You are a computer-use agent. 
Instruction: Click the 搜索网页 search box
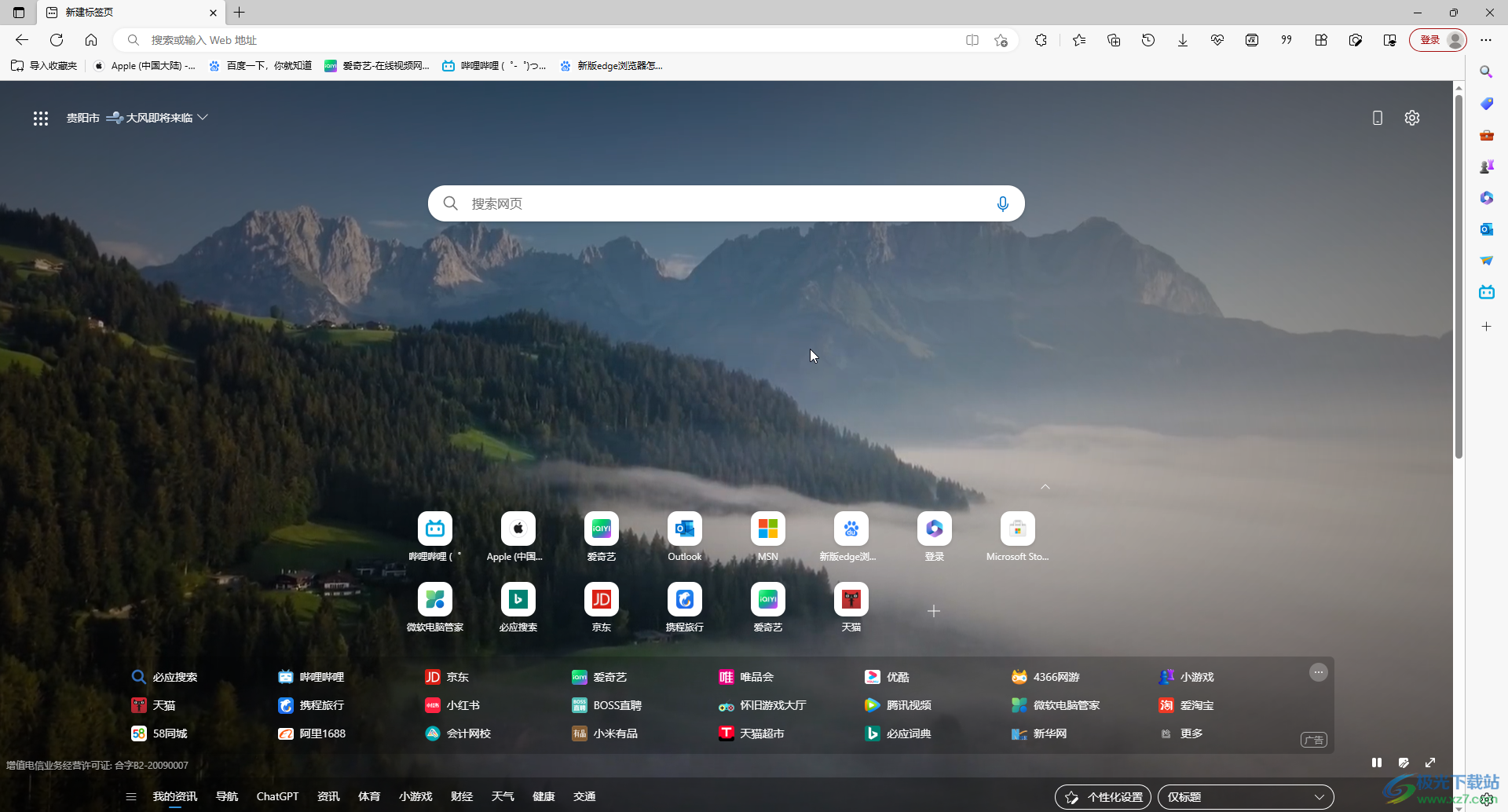(723, 204)
